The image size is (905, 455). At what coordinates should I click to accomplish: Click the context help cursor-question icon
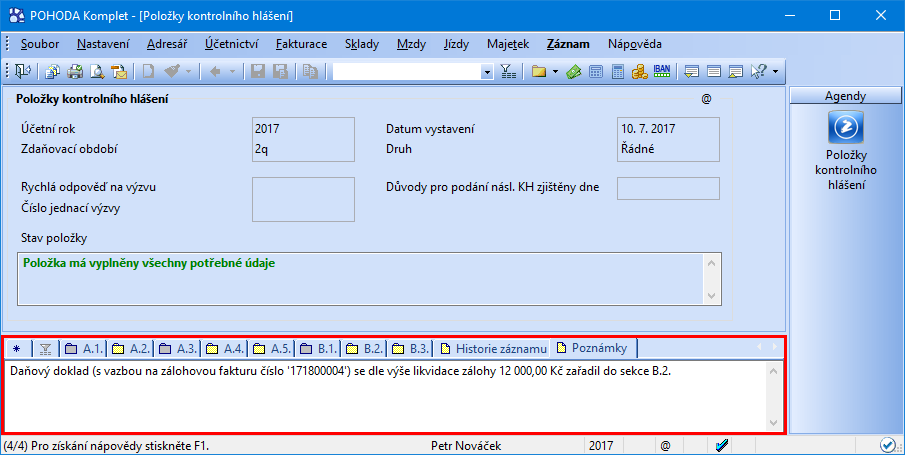coord(758,72)
